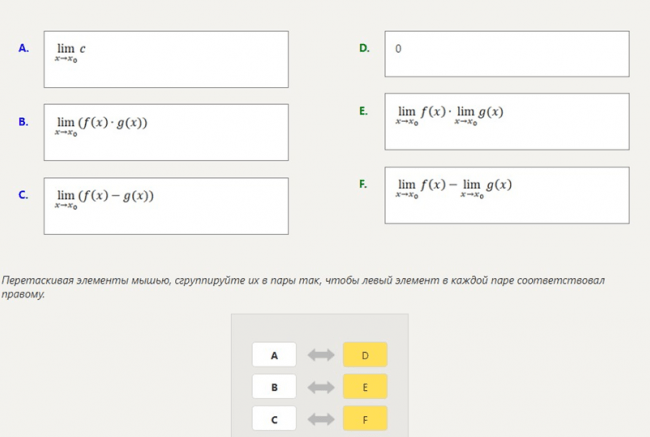Image resolution: width=650 pixels, height=437 pixels.
Task: Click the blue C. label
Action: 24,195
